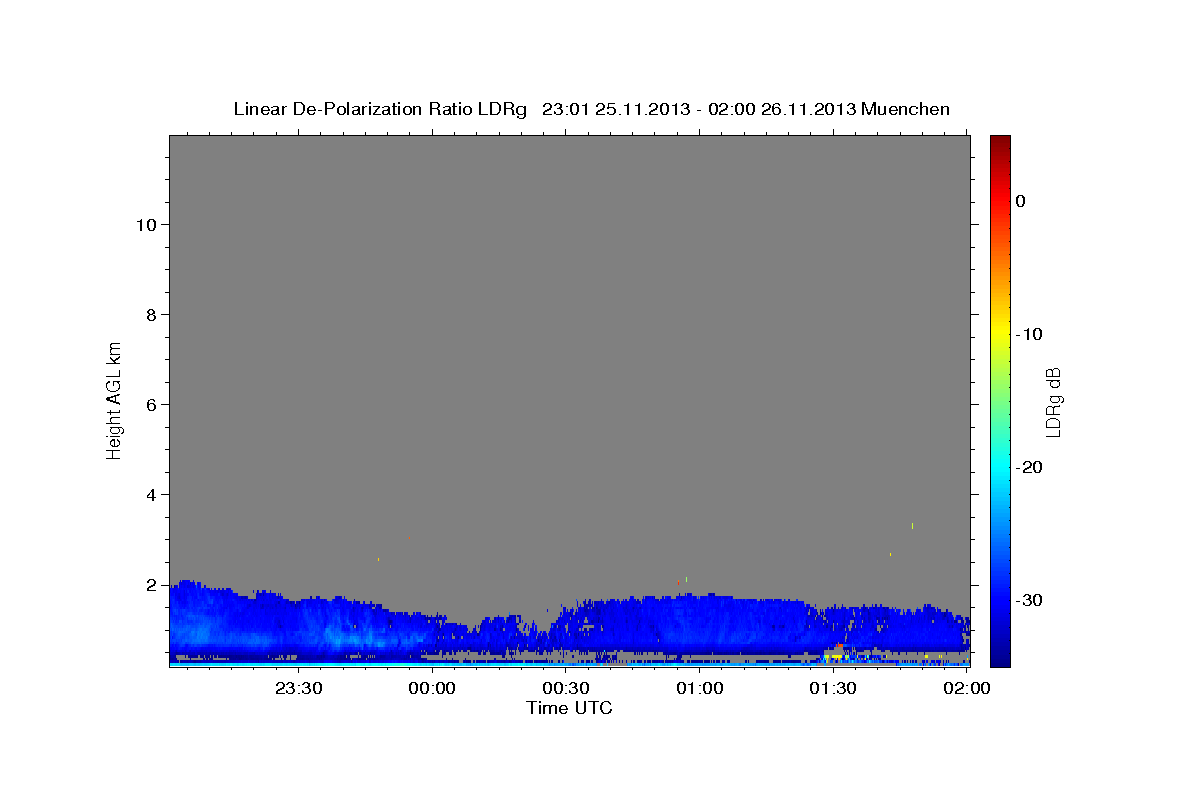Click the colorbar value 0

click(x=1020, y=201)
